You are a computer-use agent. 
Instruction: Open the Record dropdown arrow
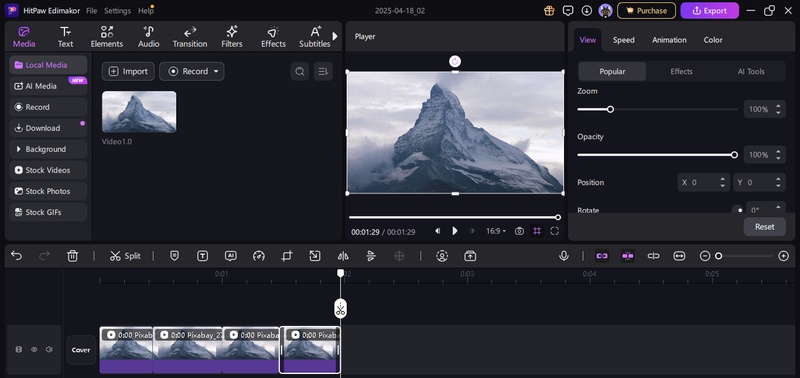(x=216, y=71)
